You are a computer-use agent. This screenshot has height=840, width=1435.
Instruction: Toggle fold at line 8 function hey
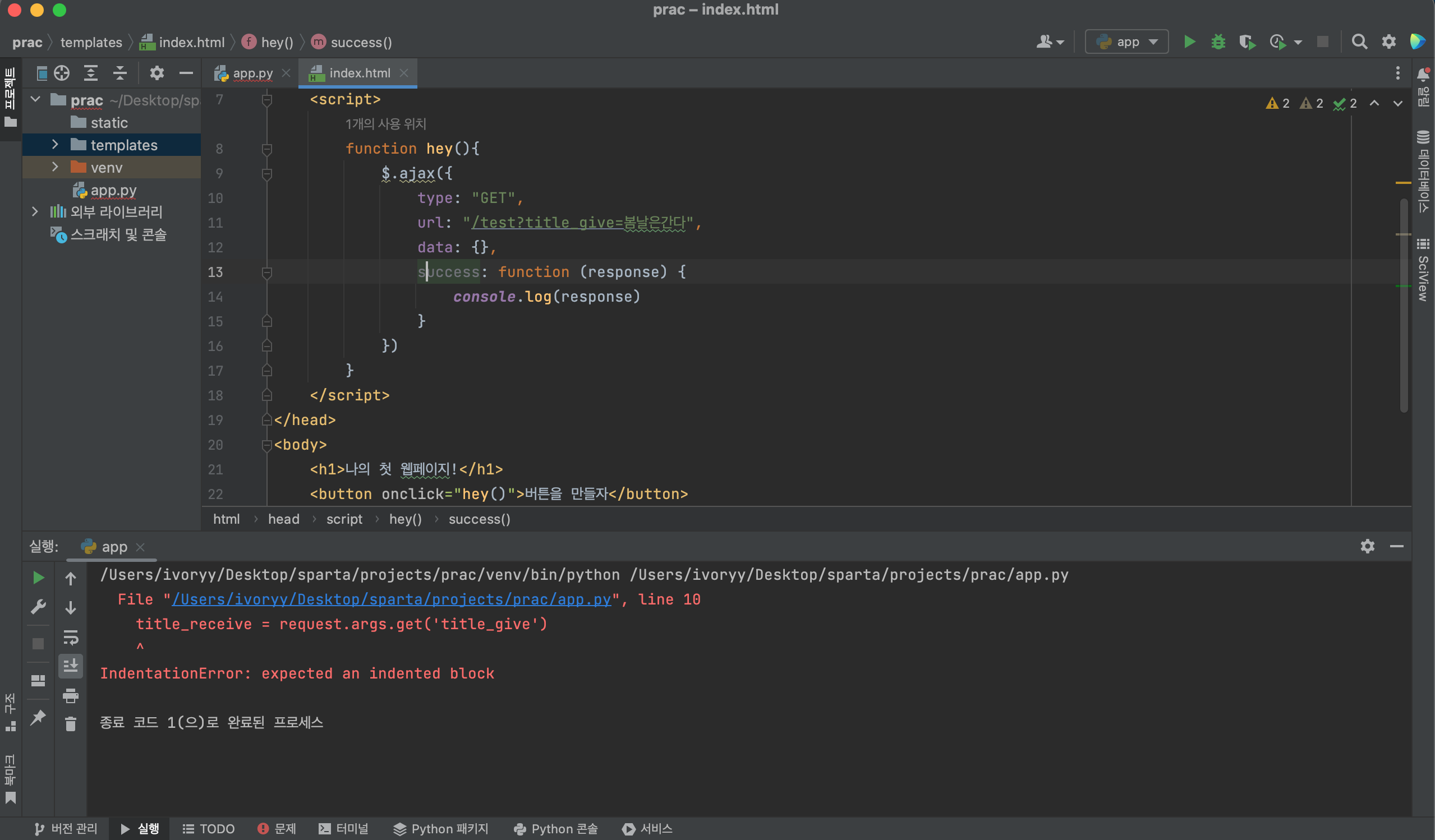pyautogui.click(x=266, y=149)
